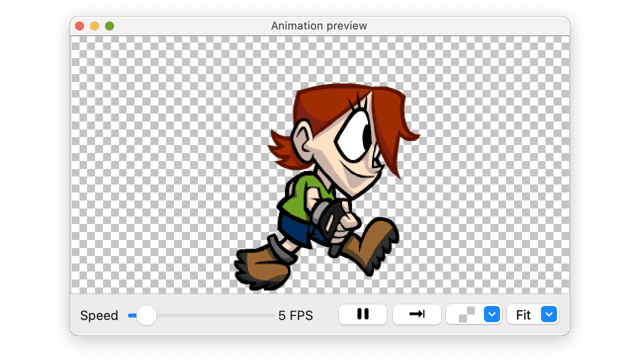Image resolution: width=640 pixels, height=360 pixels.
Task: Click the Speed label
Action: click(99, 316)
